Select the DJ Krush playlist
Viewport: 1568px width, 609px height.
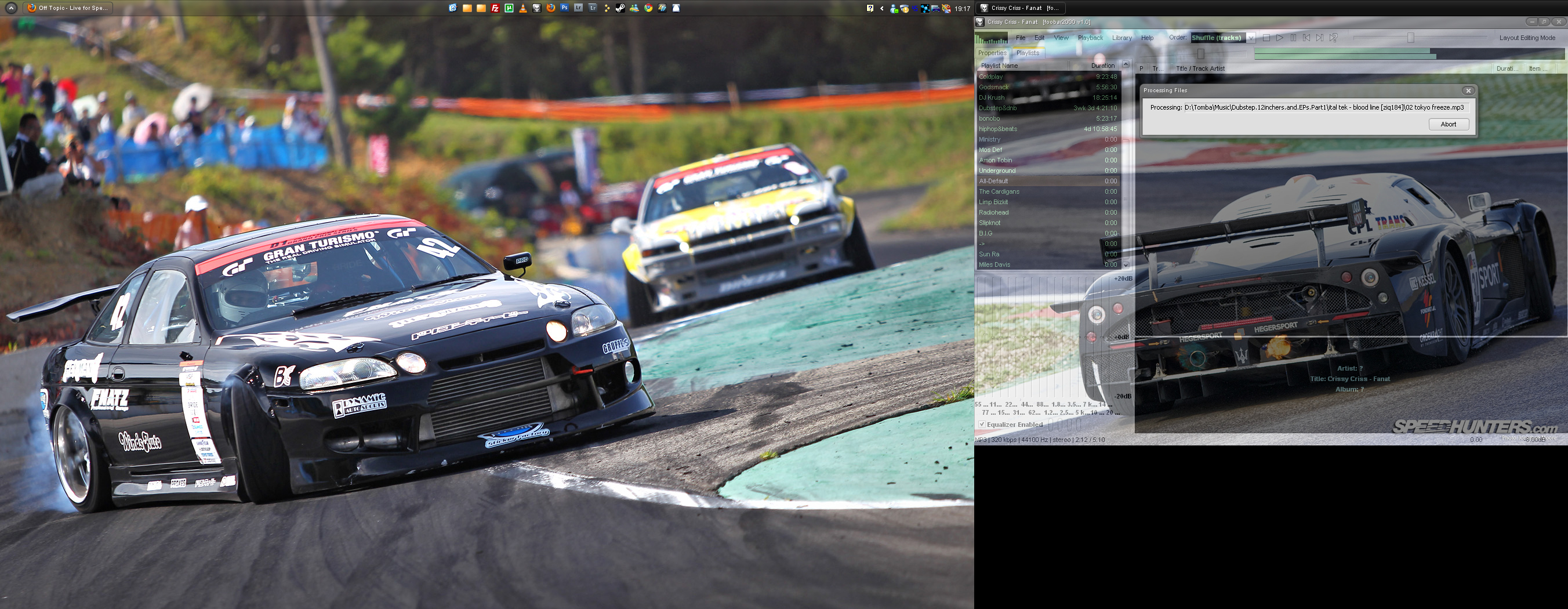(1048, 97)
